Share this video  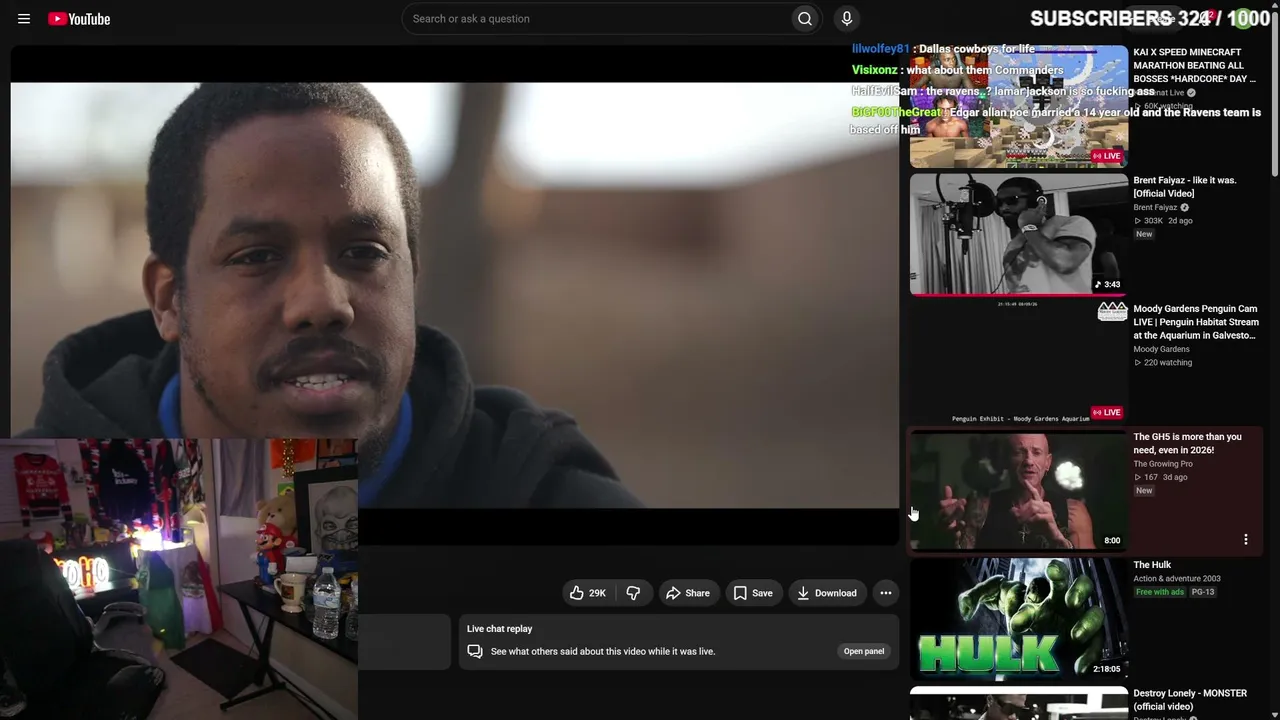tap(688, 593)
